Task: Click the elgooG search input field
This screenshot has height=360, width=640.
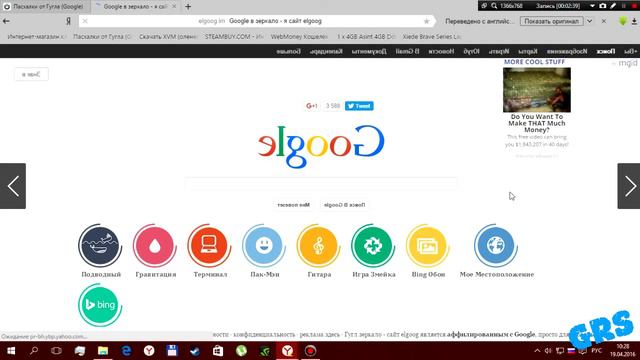Action: (x=321, y=183)
